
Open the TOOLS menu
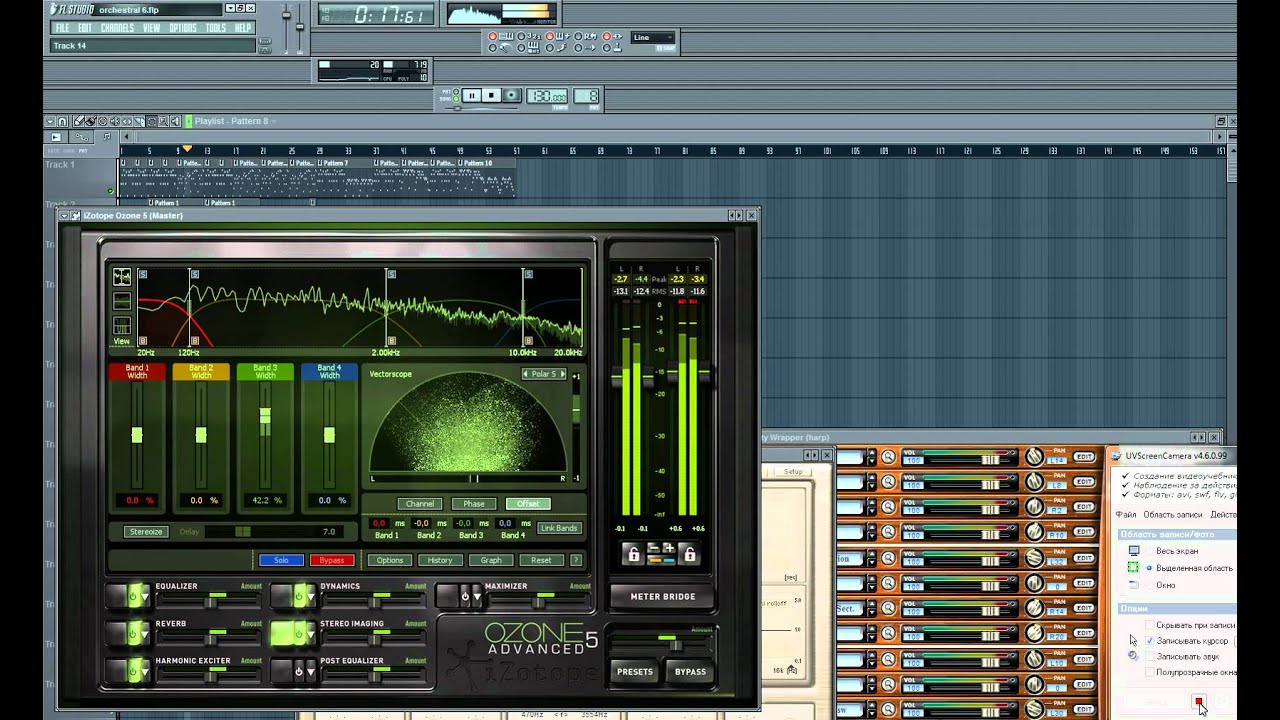tap(215, 28)
